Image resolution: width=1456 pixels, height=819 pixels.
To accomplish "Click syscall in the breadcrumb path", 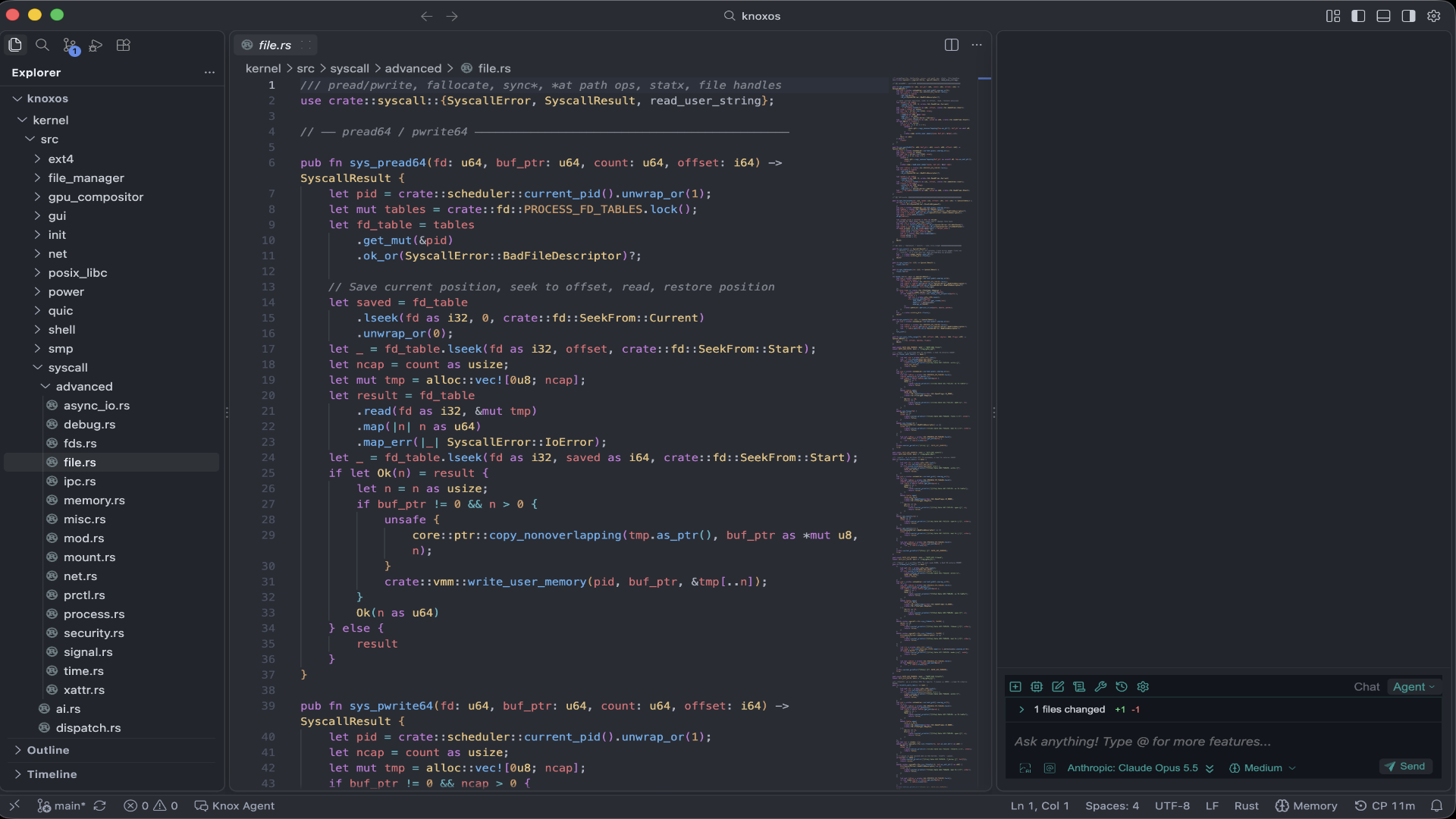I will click(350, 68).
